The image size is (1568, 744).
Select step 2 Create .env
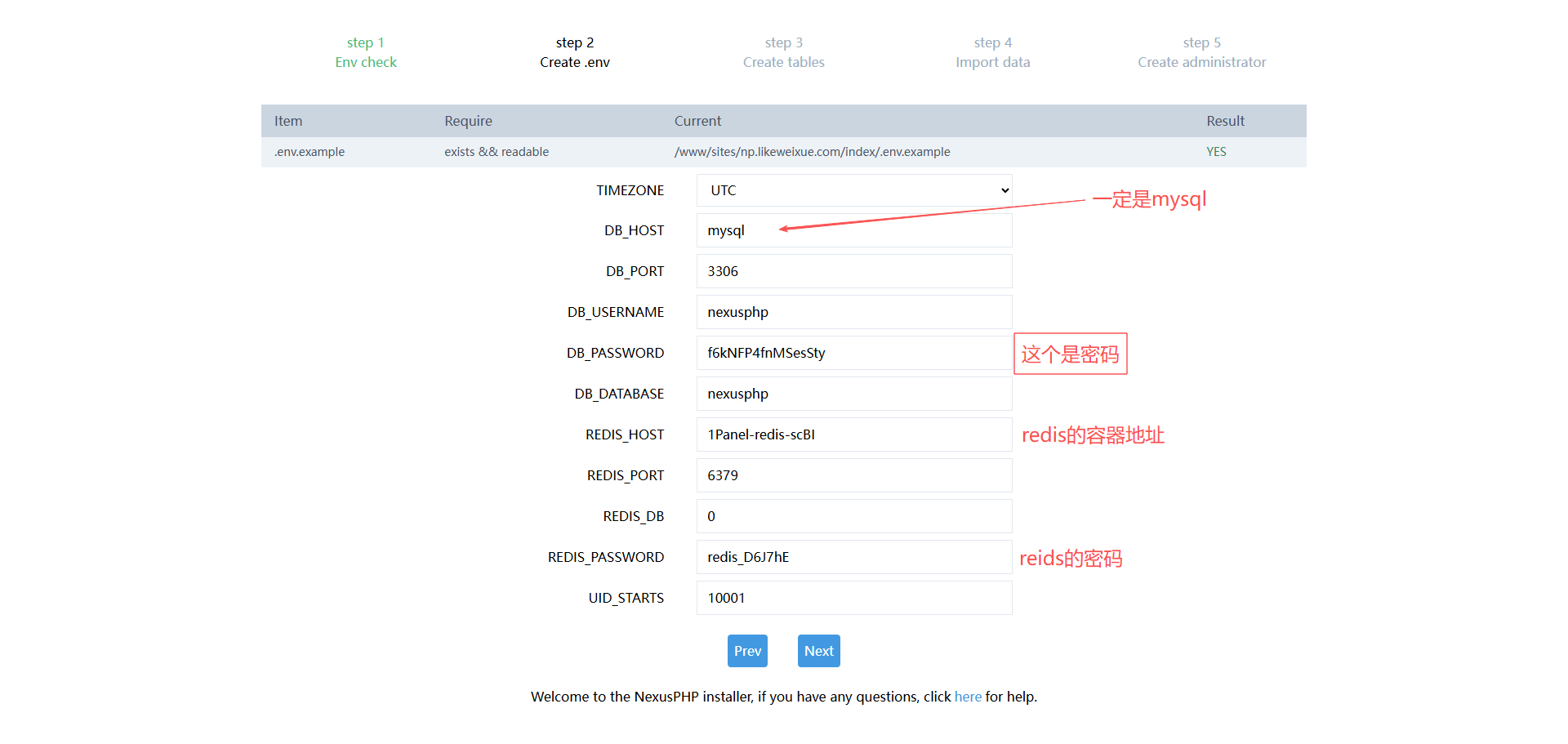(x=575, y=52)
